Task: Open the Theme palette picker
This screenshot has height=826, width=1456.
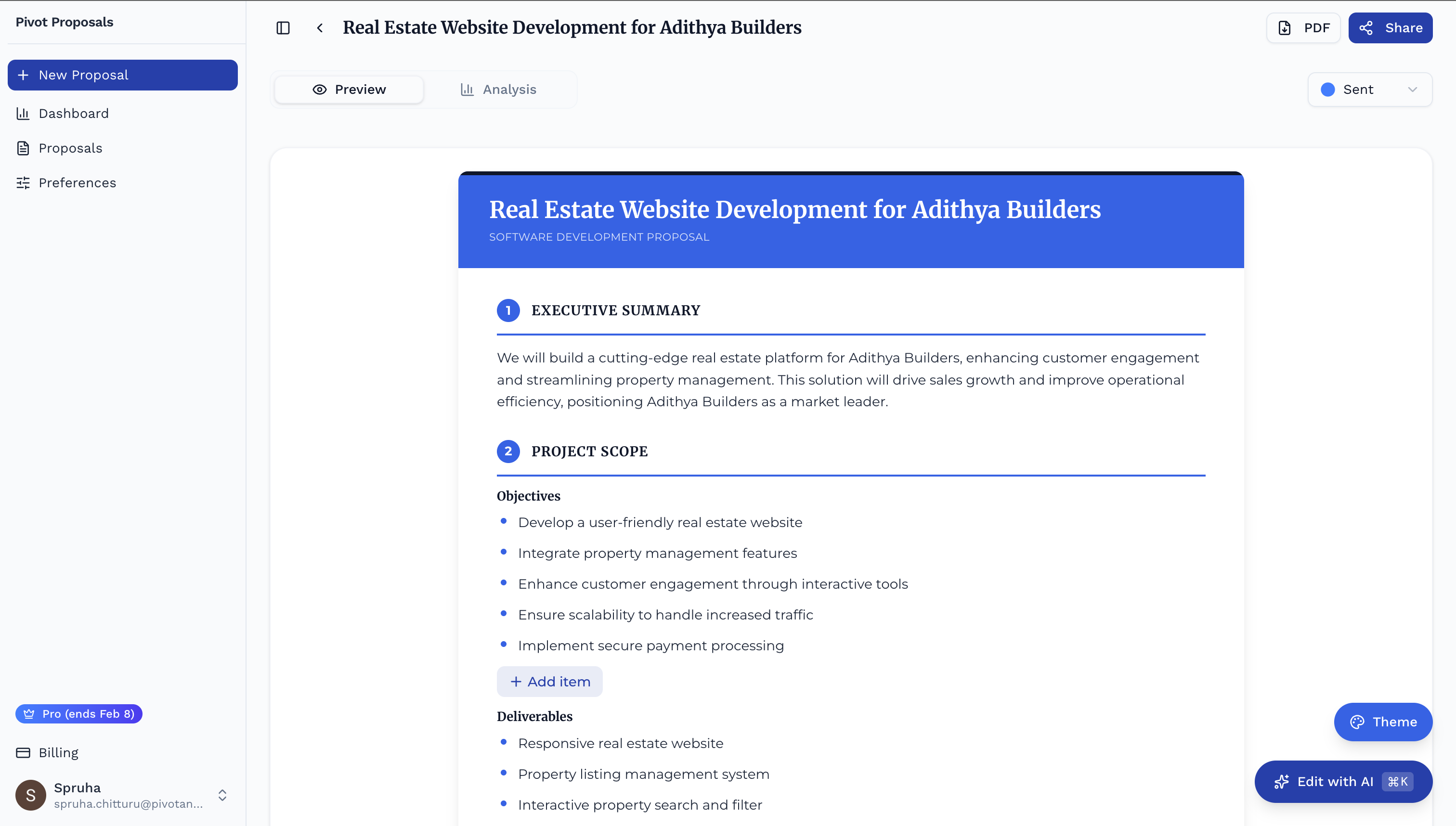Action: pyautogui.click(x=1383, y=722)
